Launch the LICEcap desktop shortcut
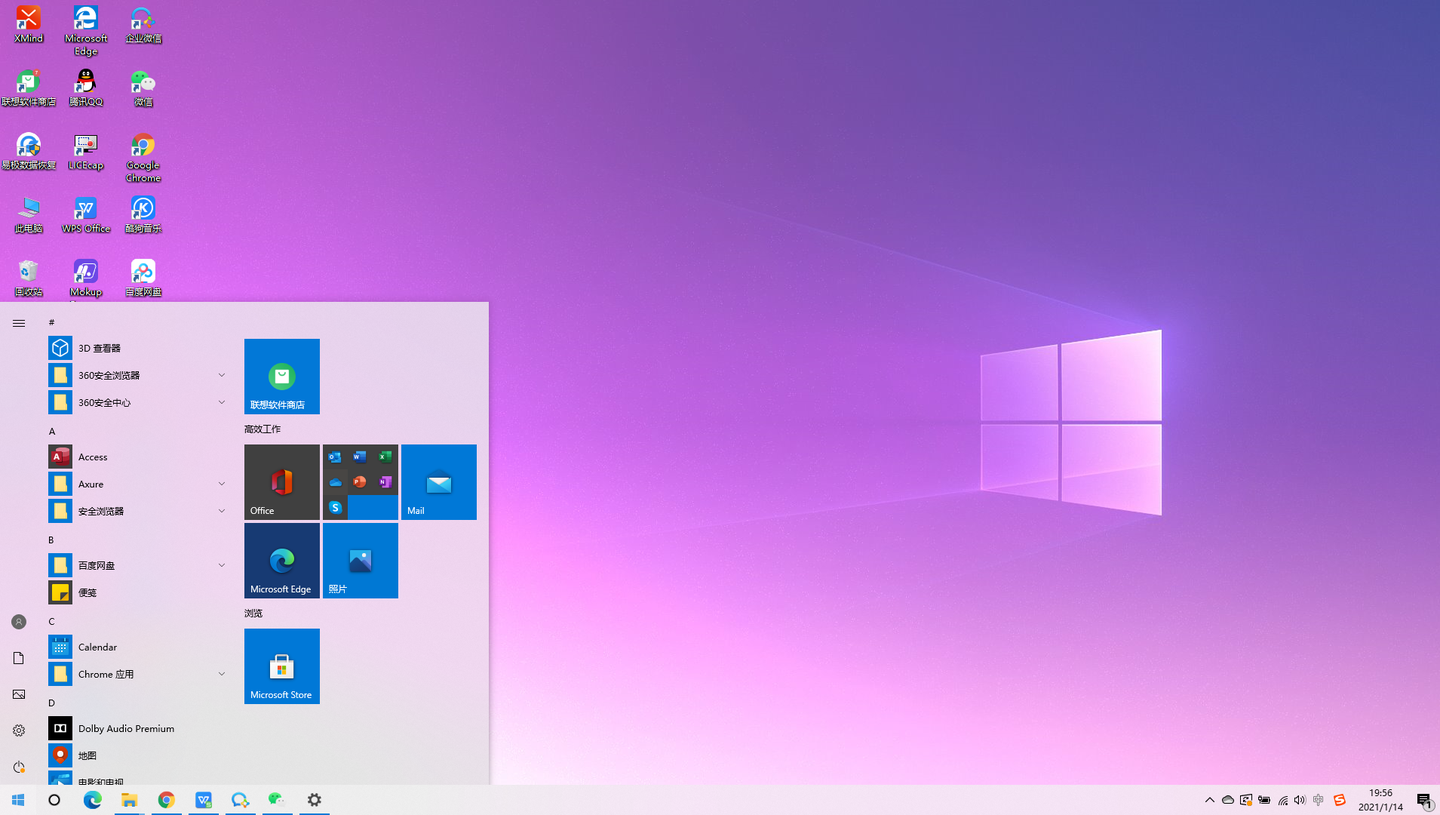Screen dimensions: 1440x815 (86, 152)
